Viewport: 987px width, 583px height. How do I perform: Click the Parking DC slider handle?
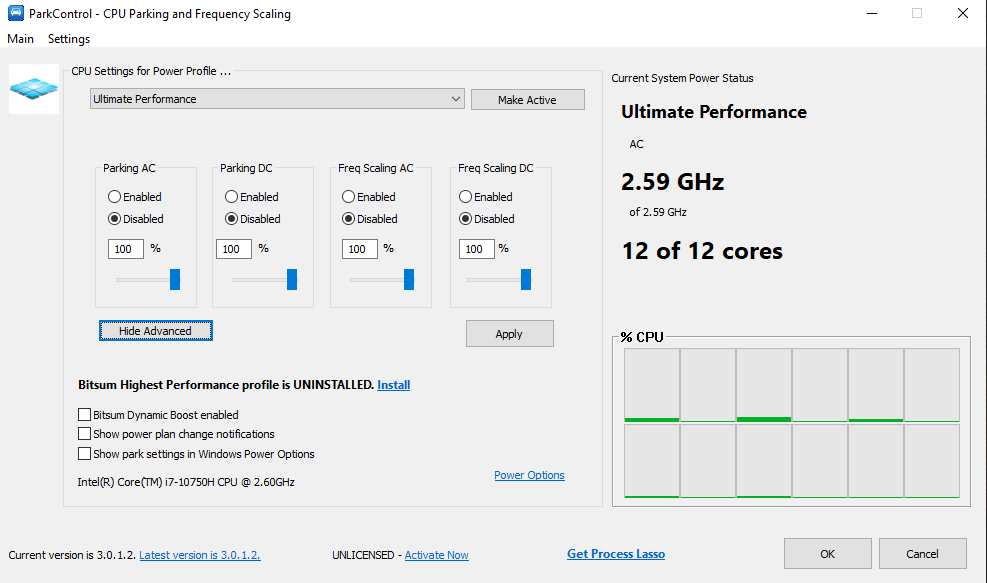point(292,280)
